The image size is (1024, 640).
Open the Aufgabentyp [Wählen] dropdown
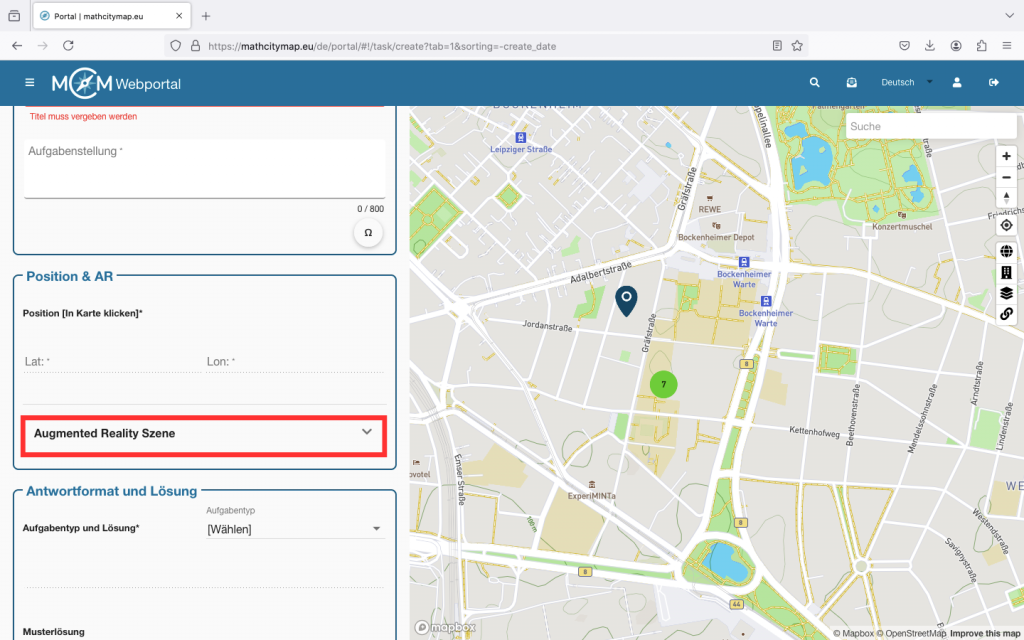coord(294,529)
